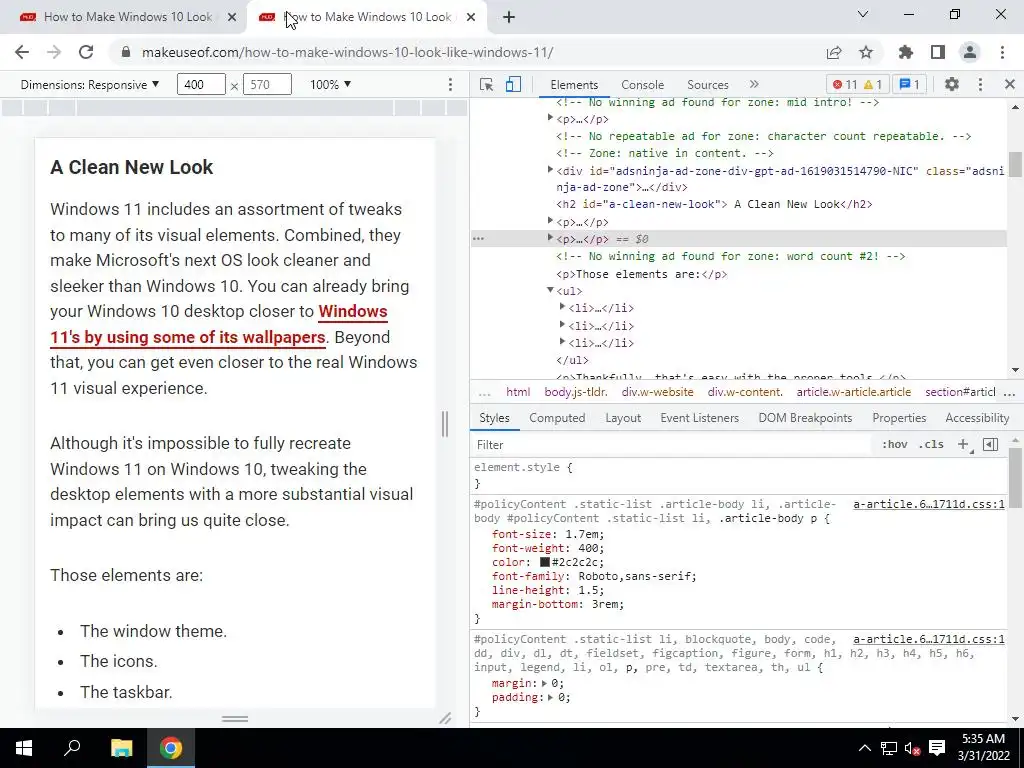Bookmark this page with star
The width and height of the screenshot is (1024, 768).
click(x=866, y=52)
